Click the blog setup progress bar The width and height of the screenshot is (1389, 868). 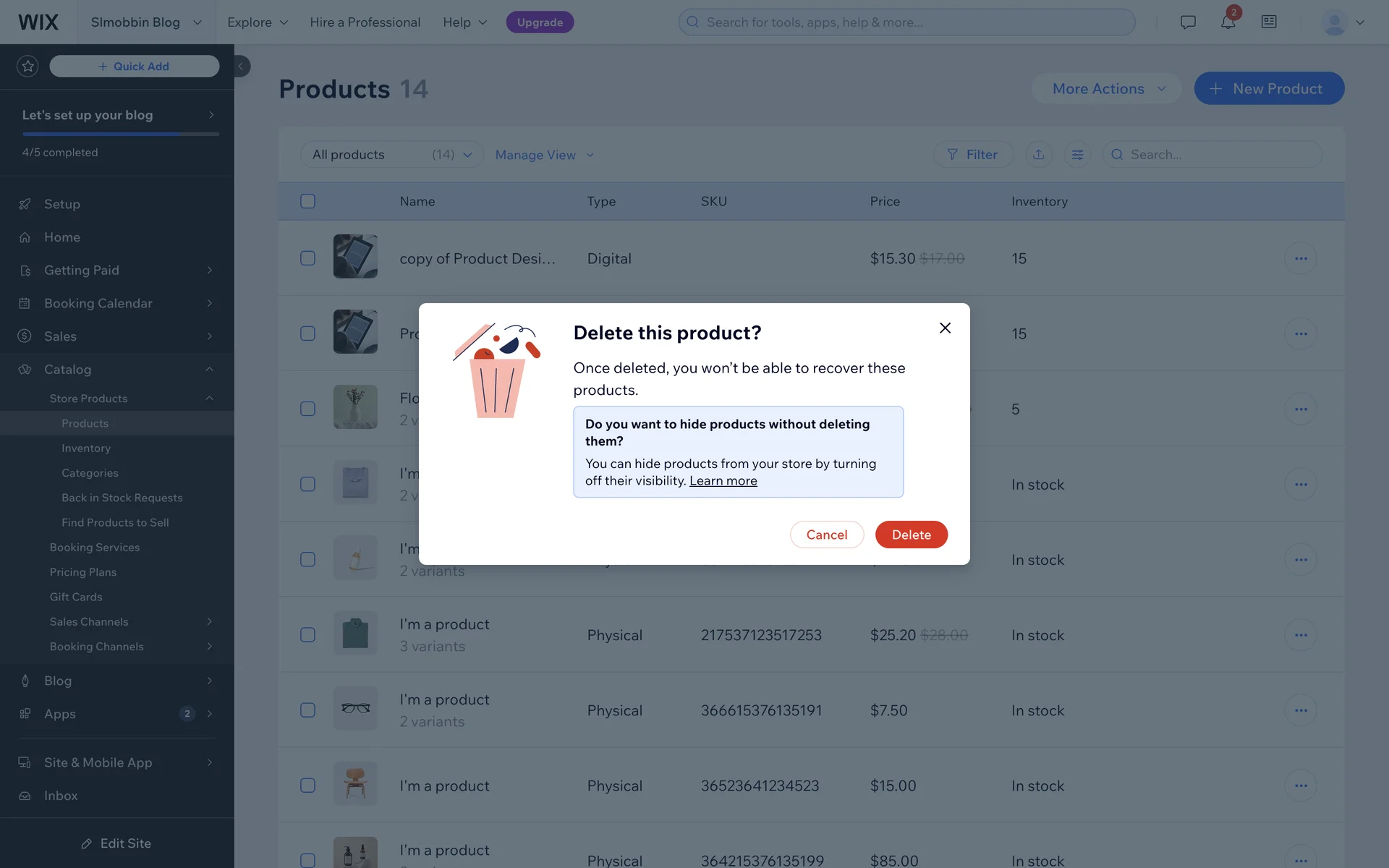coord(120,134)
